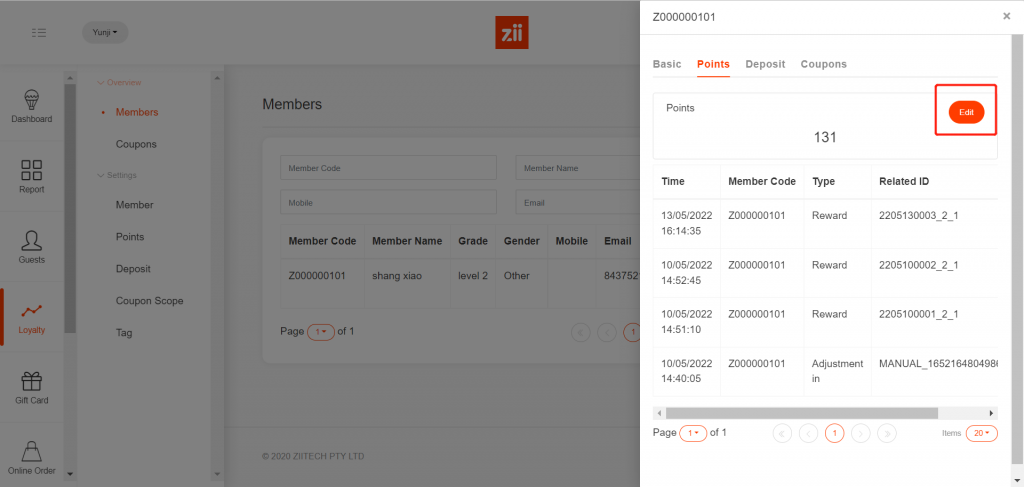Click the Zii logo

511,33
